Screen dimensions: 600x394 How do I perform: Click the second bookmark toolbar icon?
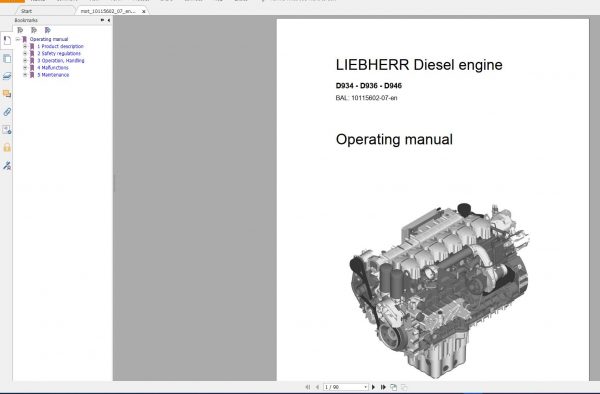pyautogui.click(x=34, y=30)
